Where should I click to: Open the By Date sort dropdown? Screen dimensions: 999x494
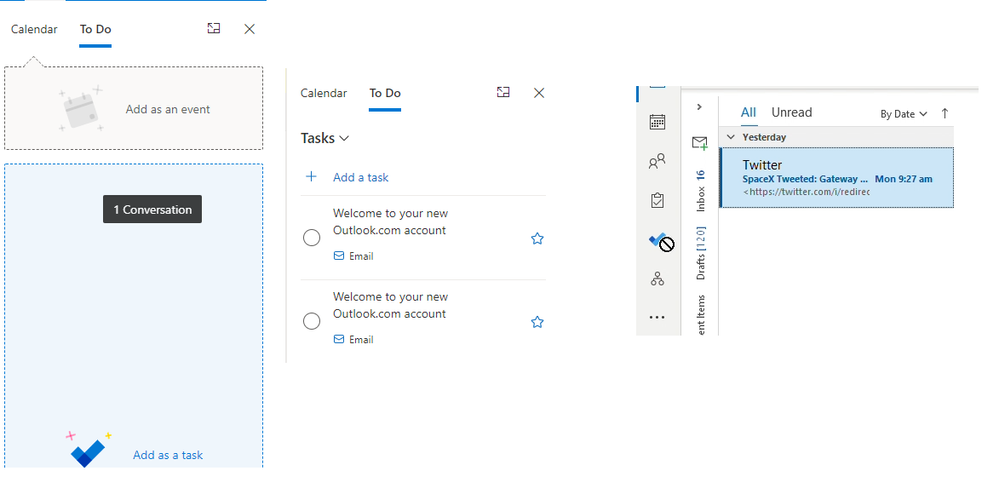point(904,114)
